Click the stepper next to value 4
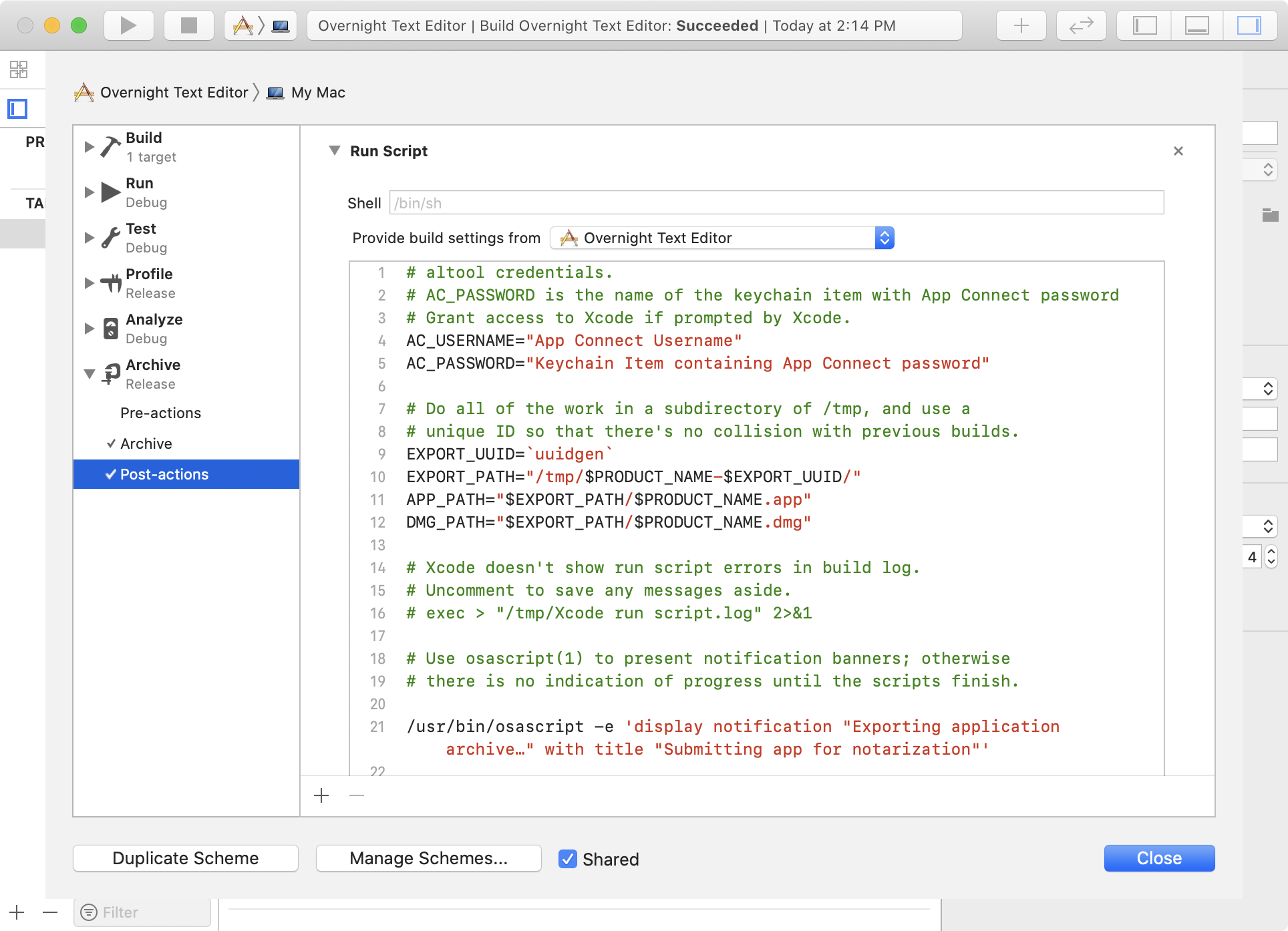 (x=1271, y=556)
